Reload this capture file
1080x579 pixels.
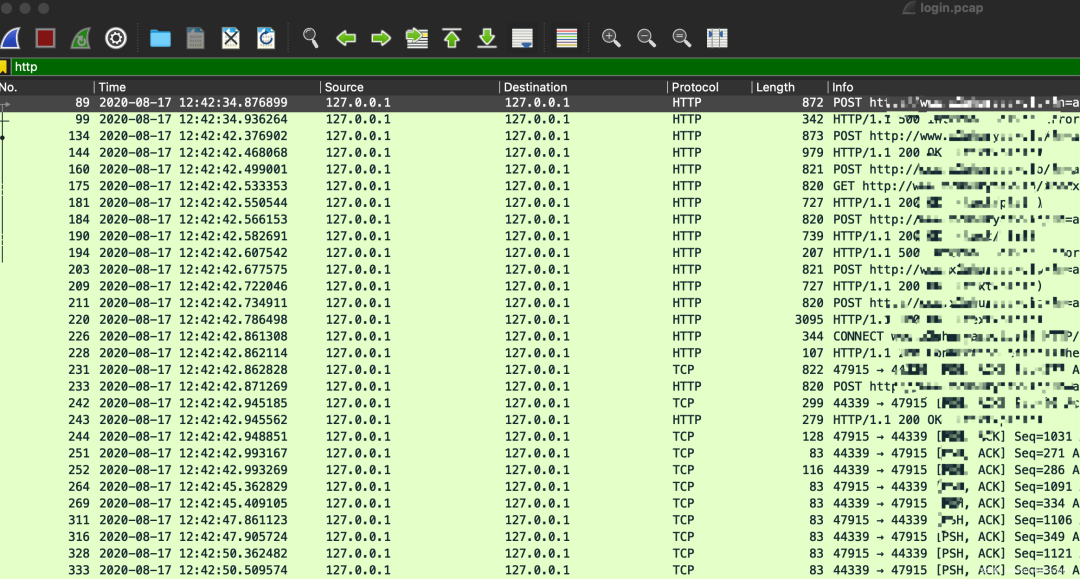click(266, 38)
